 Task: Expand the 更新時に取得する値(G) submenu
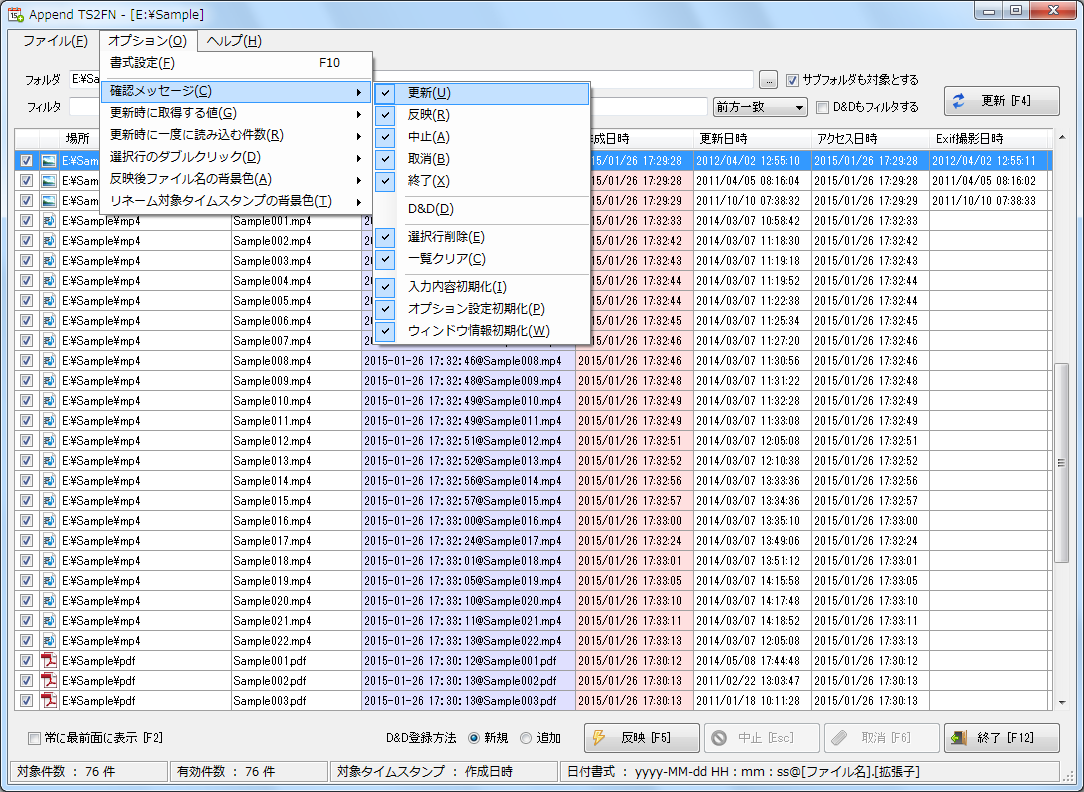235,113
